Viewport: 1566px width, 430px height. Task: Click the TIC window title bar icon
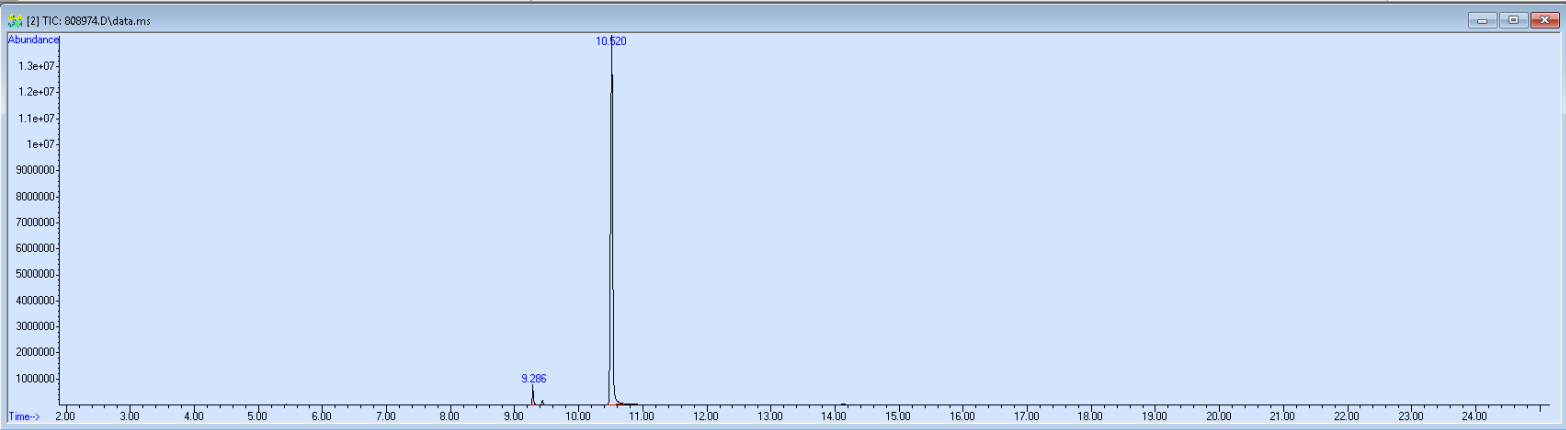(14, 20)
